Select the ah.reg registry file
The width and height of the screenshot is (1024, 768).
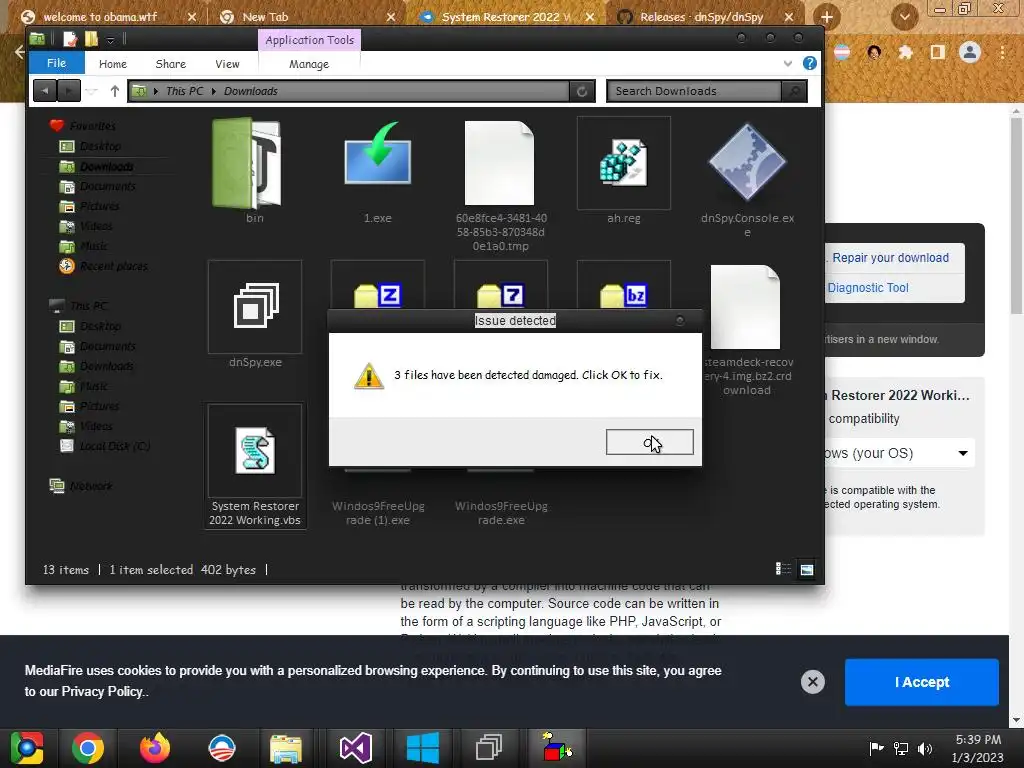click(x=624, y=163)
